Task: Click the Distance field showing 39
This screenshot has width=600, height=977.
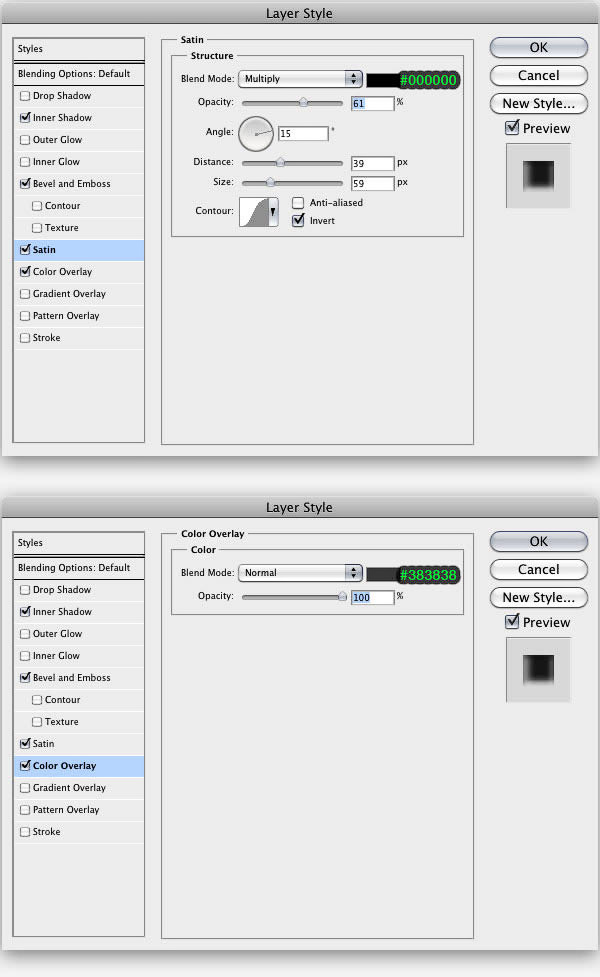Action: [x=373, y=163]
